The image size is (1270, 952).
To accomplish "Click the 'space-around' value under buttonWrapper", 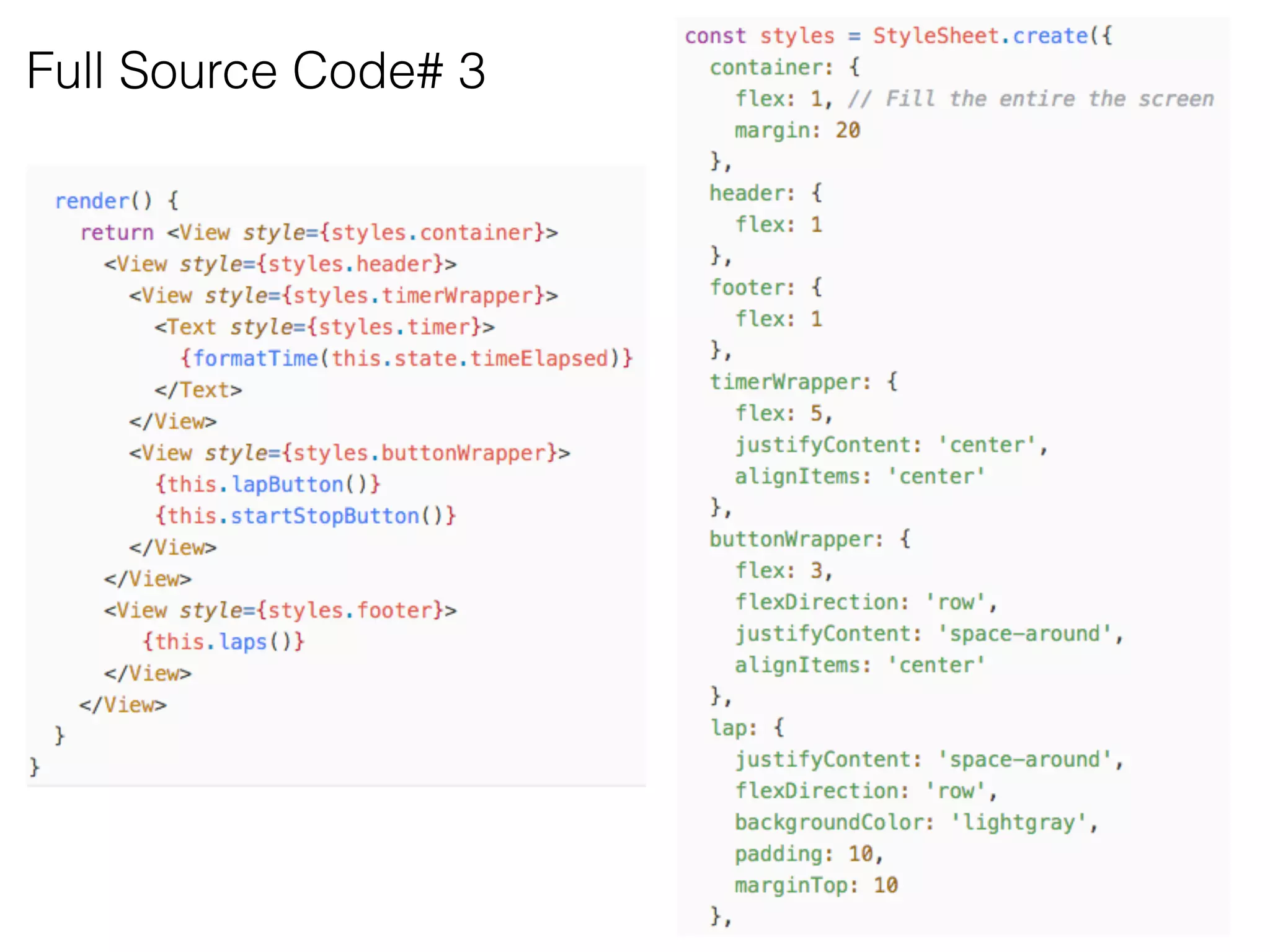I will tap(1024, 633).
